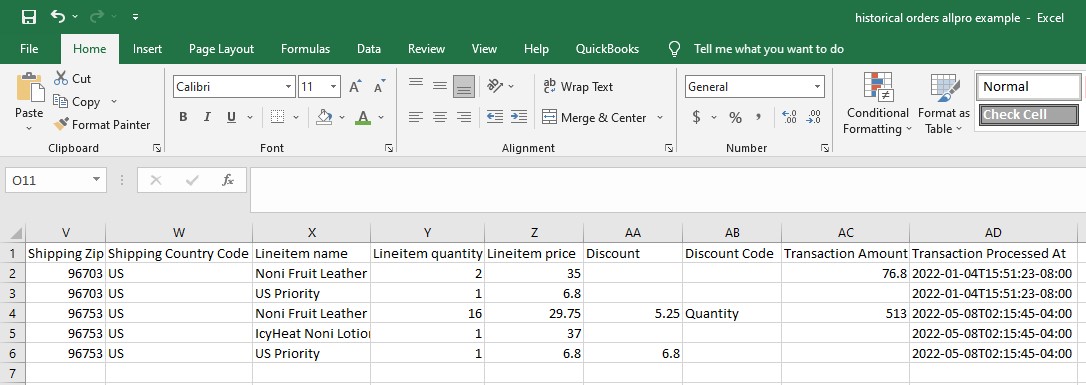Click Insert Function fx icon

click(x=228, y=181)
